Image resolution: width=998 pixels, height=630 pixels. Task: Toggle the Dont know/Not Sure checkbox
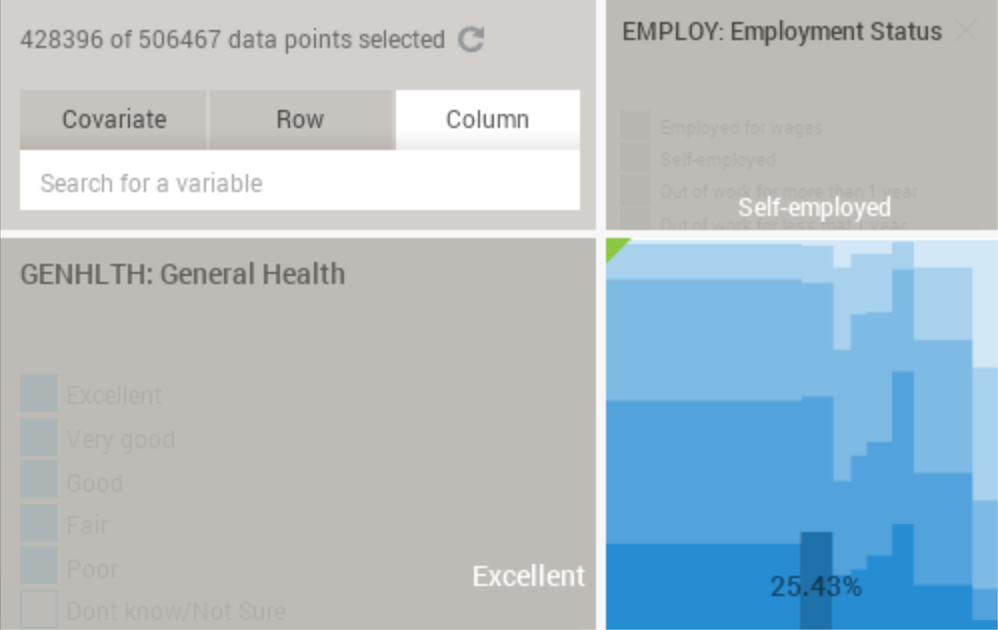pos(39,609)
